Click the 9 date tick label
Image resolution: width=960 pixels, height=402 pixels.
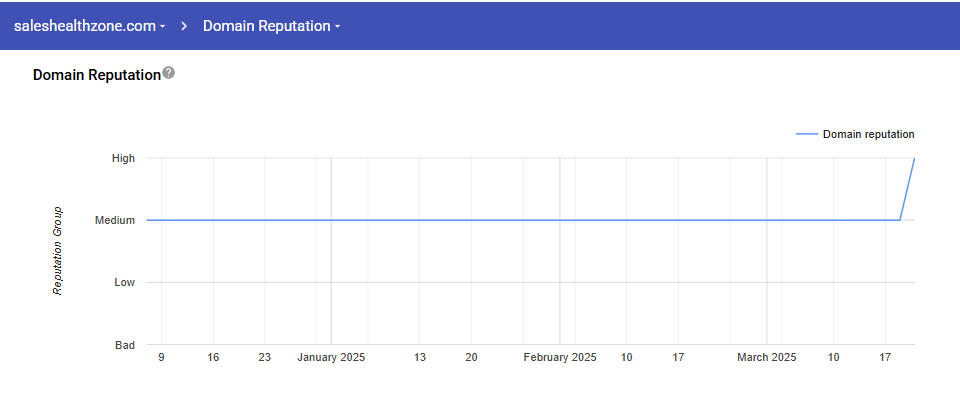pyautogui.click(x=161, y=357)
